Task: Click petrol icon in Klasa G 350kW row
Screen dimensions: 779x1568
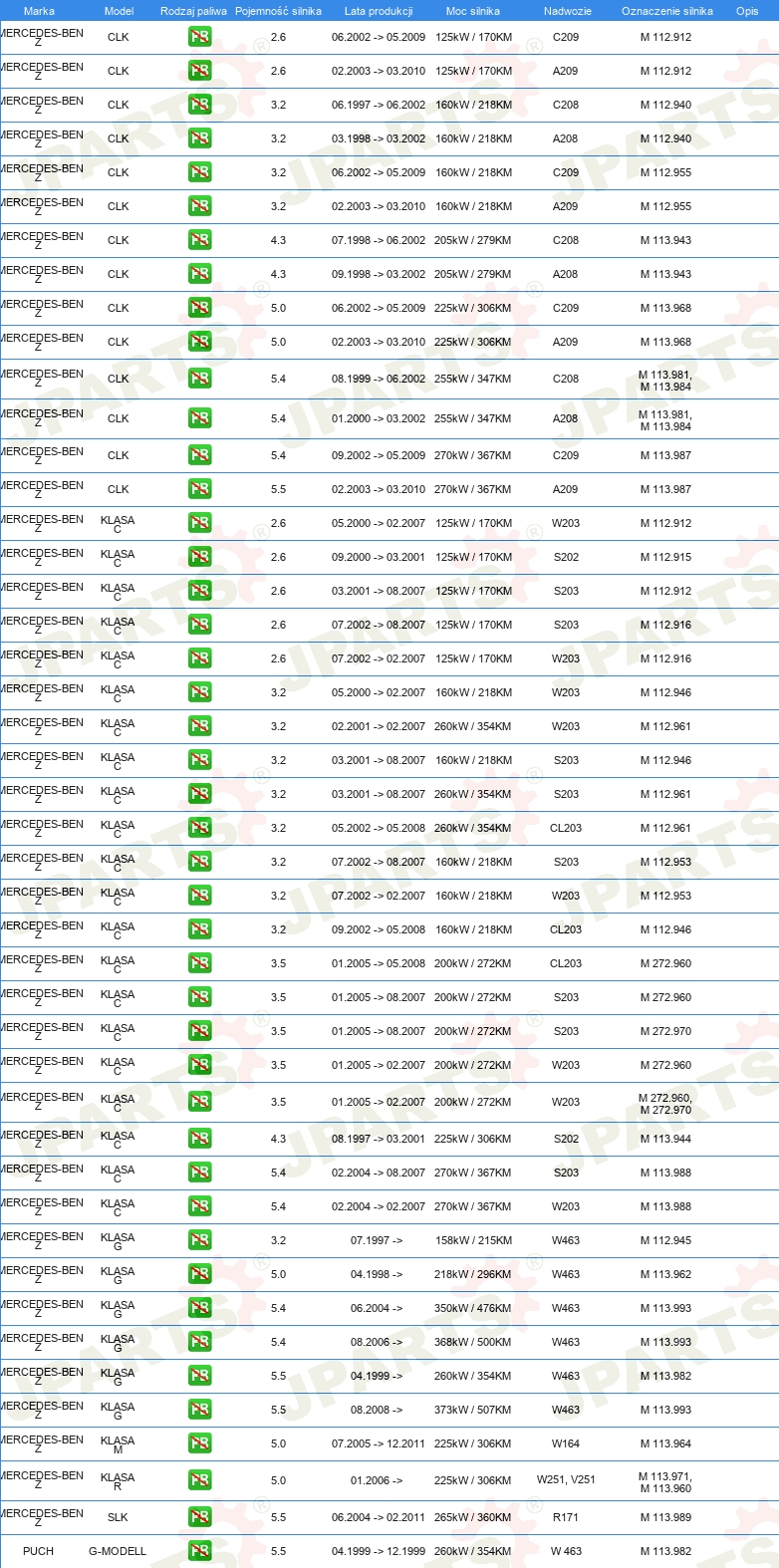Action: coord(199,1309)
